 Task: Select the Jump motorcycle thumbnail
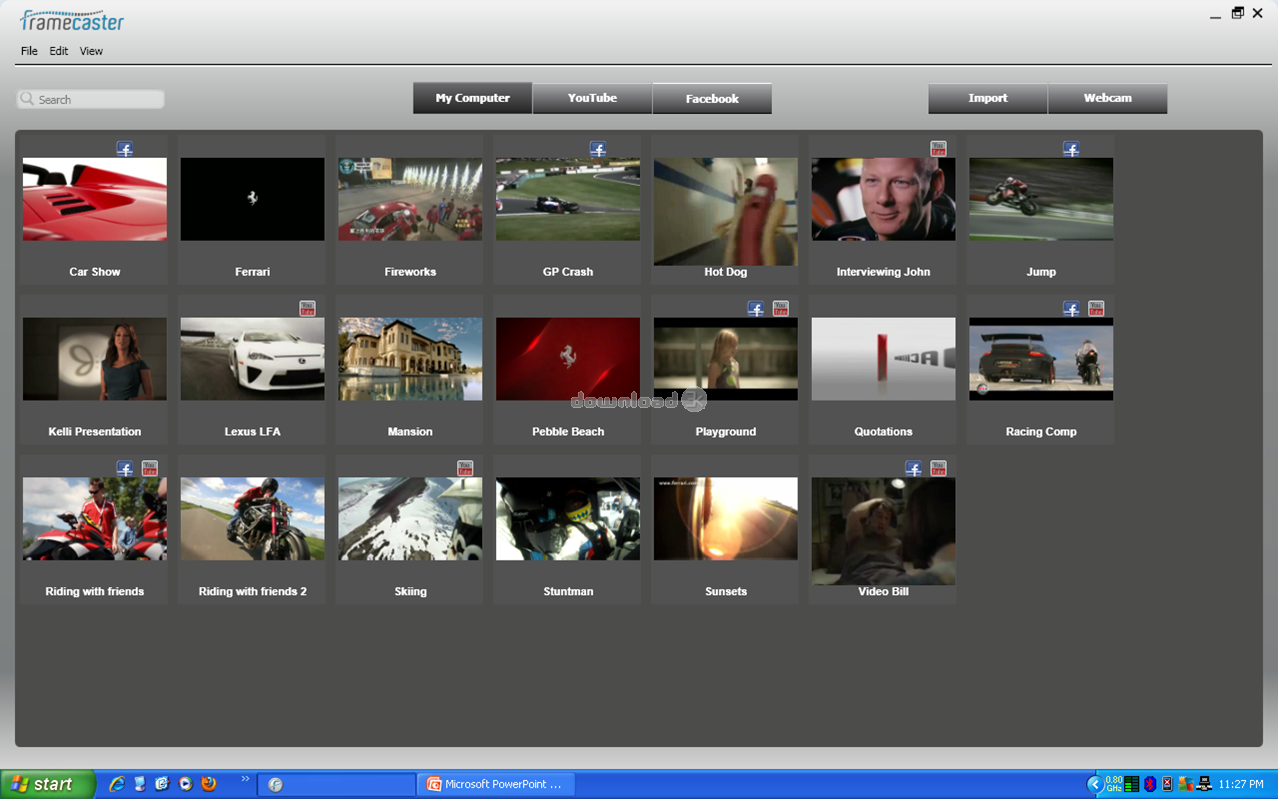(1041, 199)
